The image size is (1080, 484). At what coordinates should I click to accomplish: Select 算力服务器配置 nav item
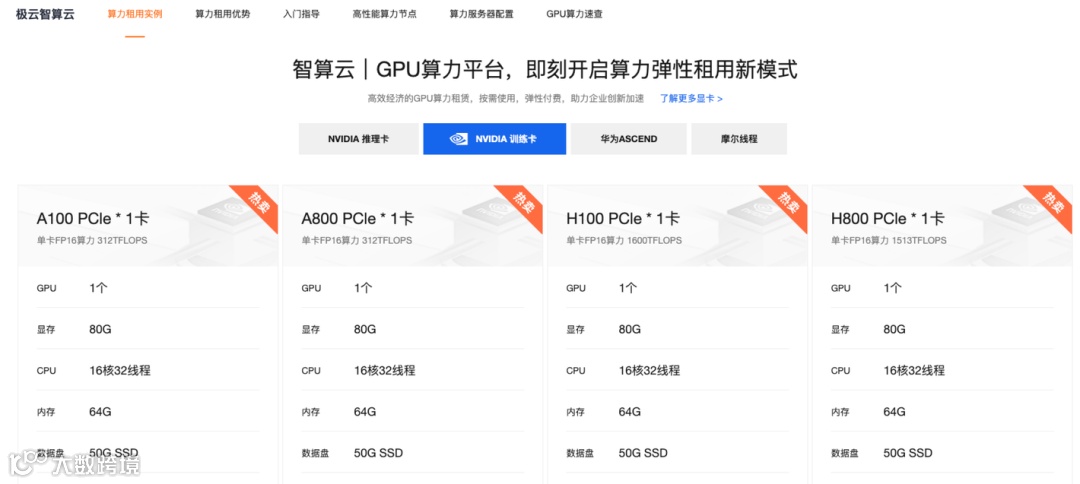[481, 14]
